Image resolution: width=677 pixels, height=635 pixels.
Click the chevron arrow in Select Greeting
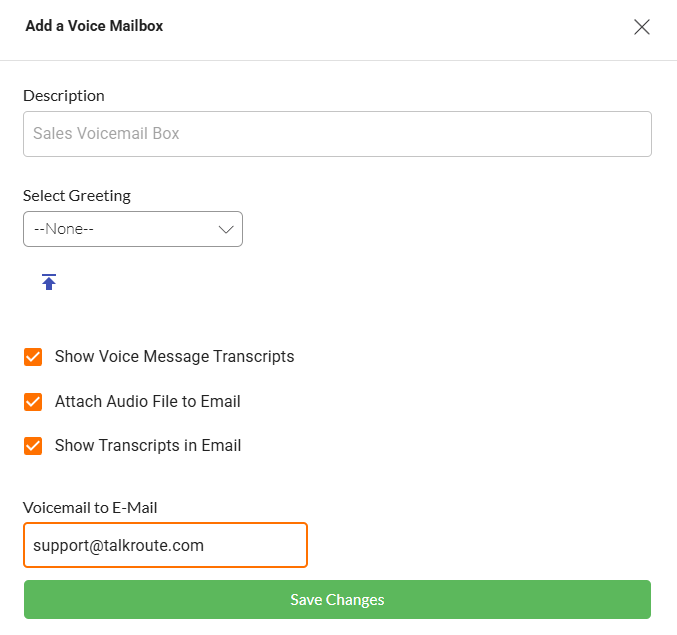[x=225, y=229]
